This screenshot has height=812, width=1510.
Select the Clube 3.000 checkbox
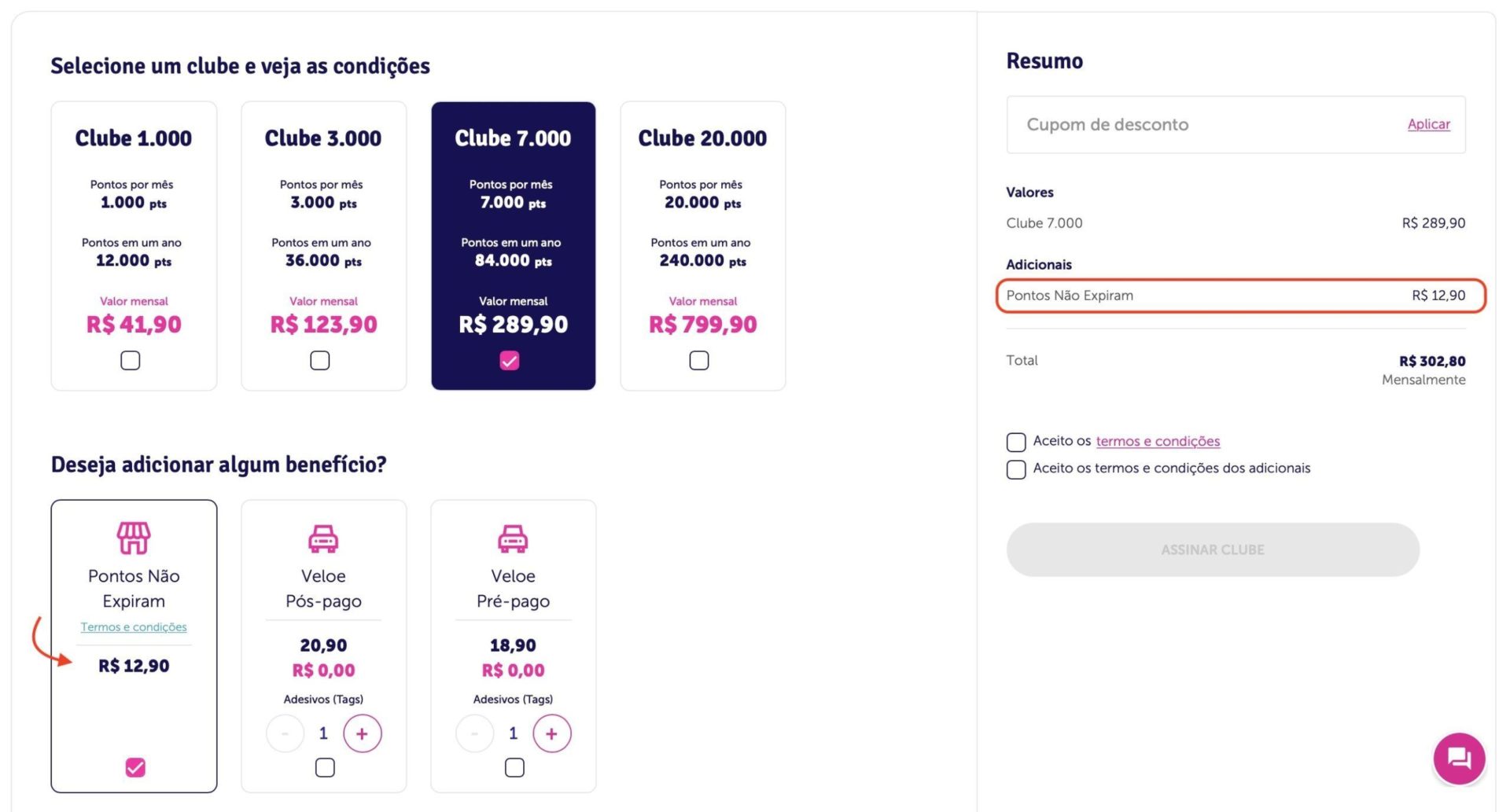coord(320,360)
